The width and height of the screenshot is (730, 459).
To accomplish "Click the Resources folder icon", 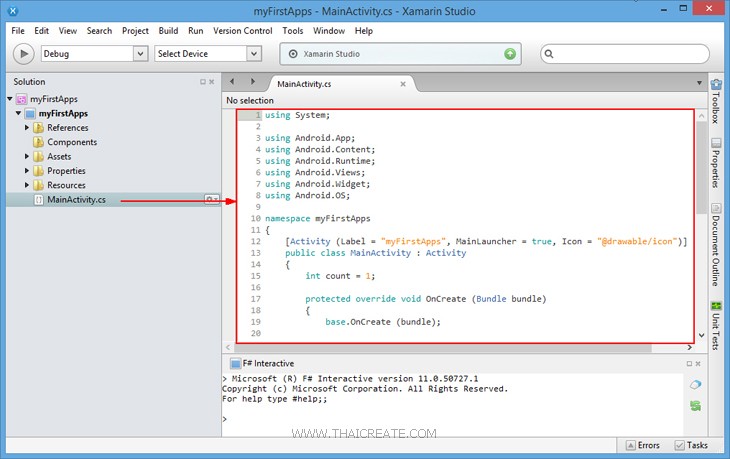I will coord(39,185).
